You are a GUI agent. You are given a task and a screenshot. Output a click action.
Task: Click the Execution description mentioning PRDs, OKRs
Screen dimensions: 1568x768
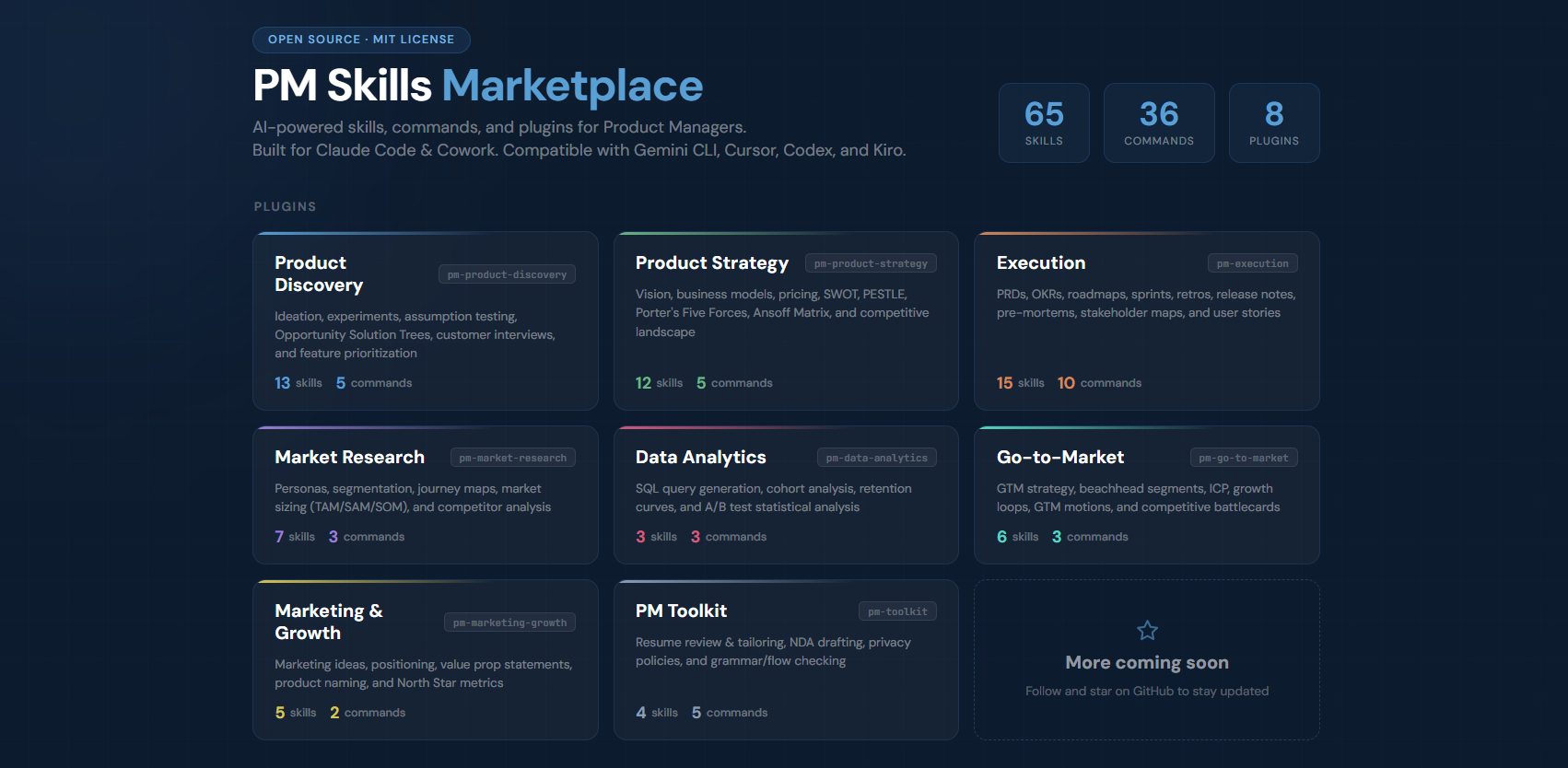pyautogui.click(x=1146, y=304)
